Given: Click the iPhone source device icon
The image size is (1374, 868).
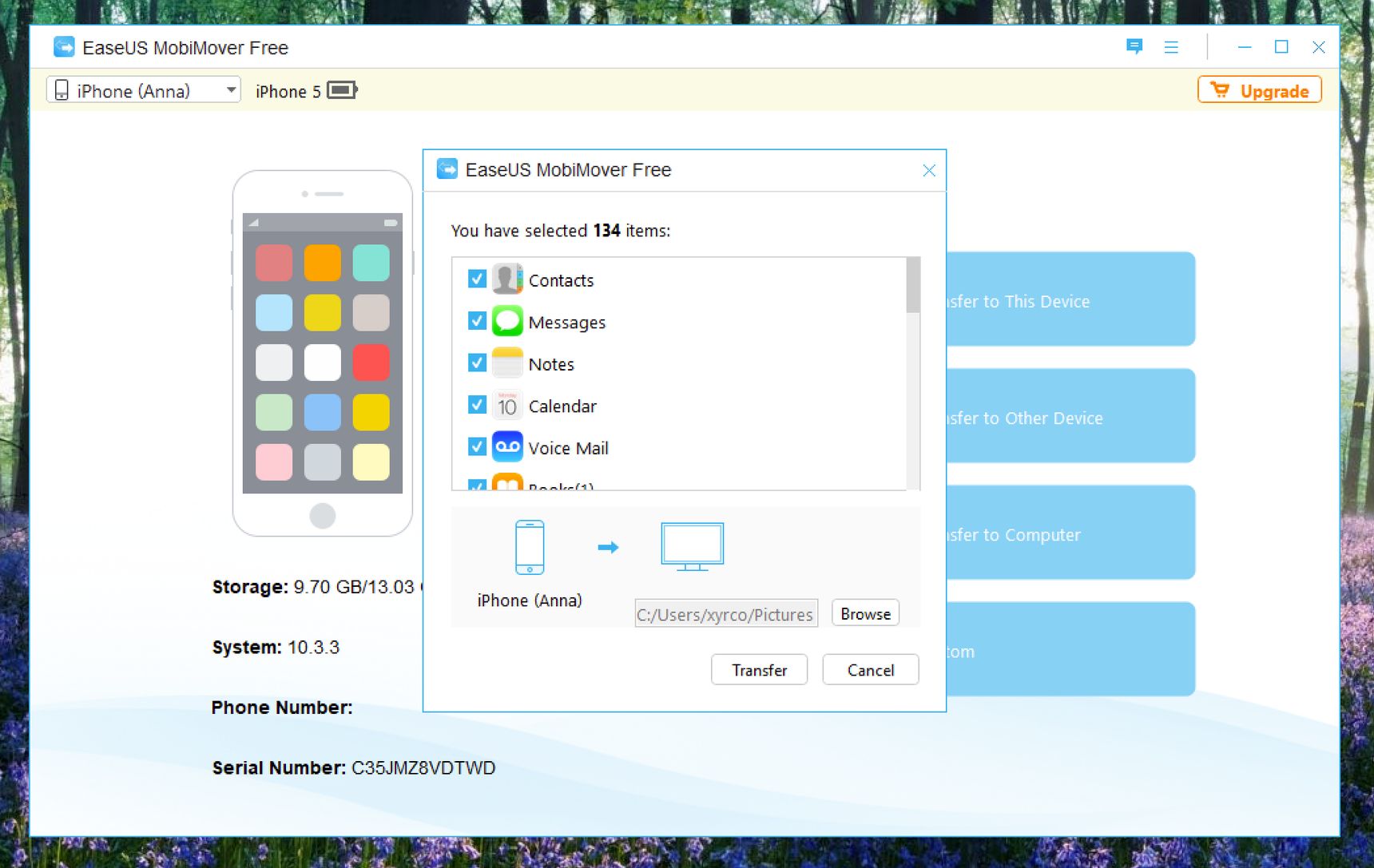Looking at the screenshot, I should (x=530, y=547).
